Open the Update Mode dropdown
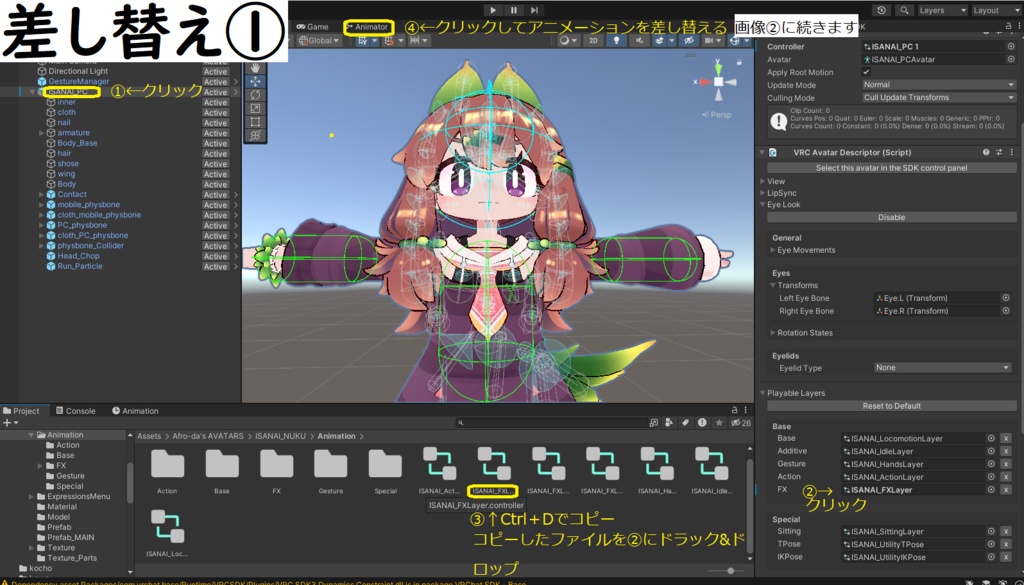This screenshot has height=585, width=1024. tap(940, 85)
